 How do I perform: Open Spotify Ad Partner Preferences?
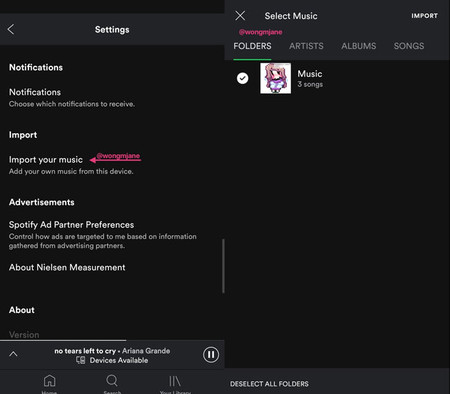point(103,235)
